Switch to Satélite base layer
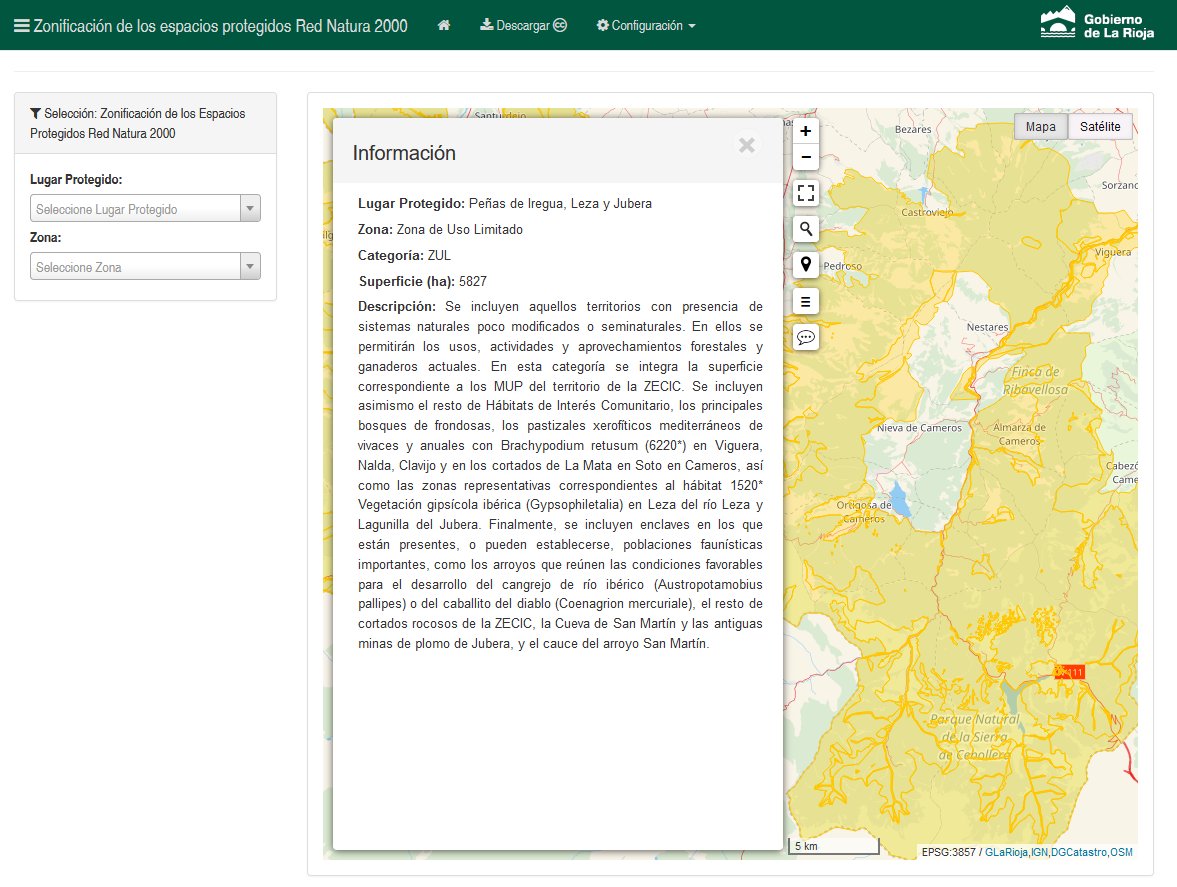 click(x=1100, y=127)
